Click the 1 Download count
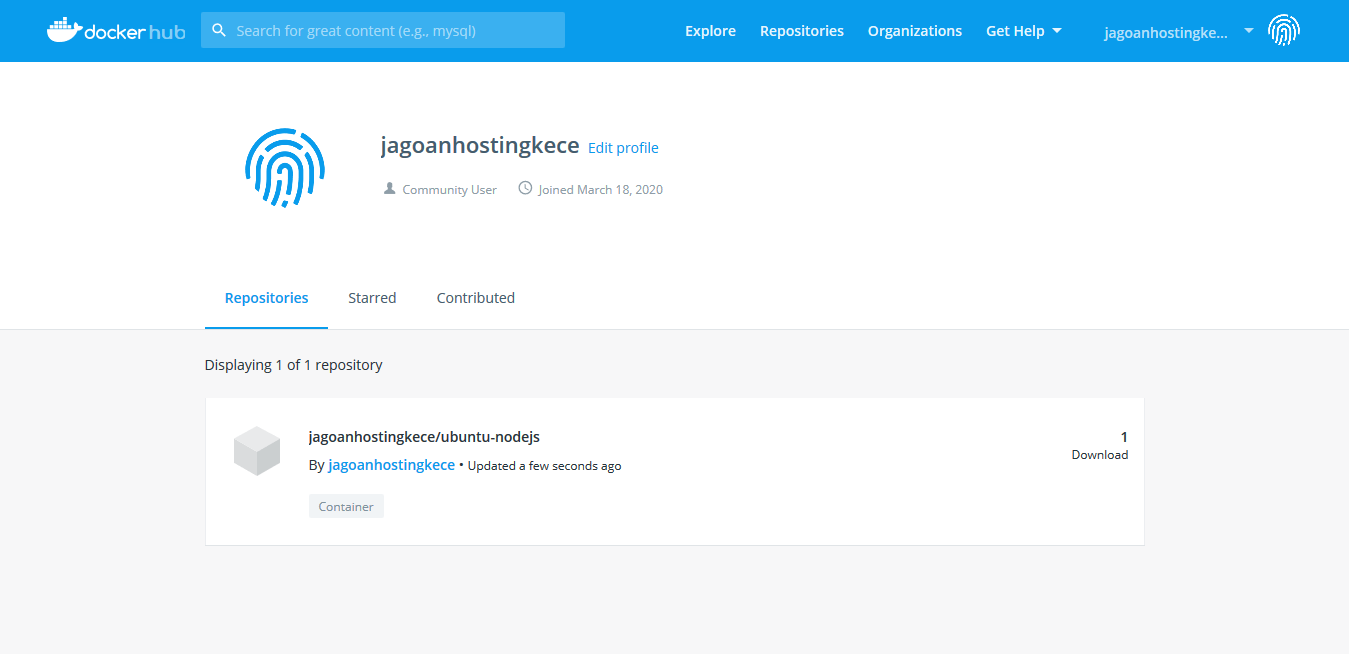This screenshot has width=1349, height=654. click(x=1100, y=445)
